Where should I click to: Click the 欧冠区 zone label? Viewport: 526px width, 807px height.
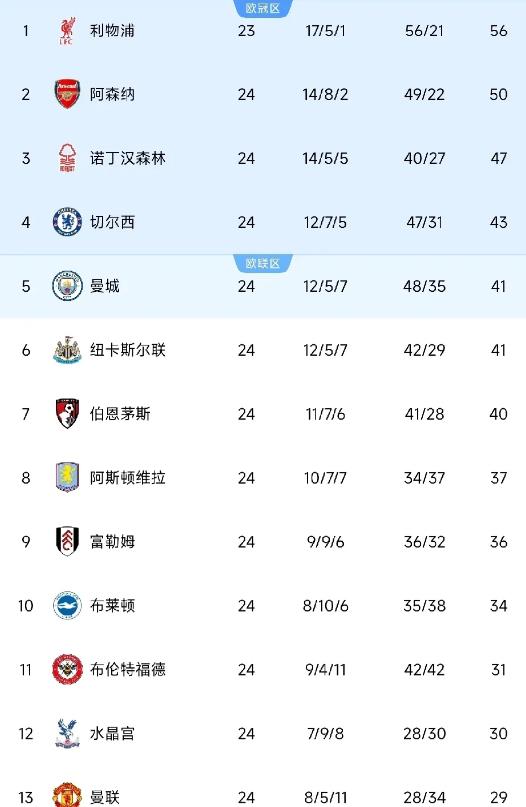(262, 8)
